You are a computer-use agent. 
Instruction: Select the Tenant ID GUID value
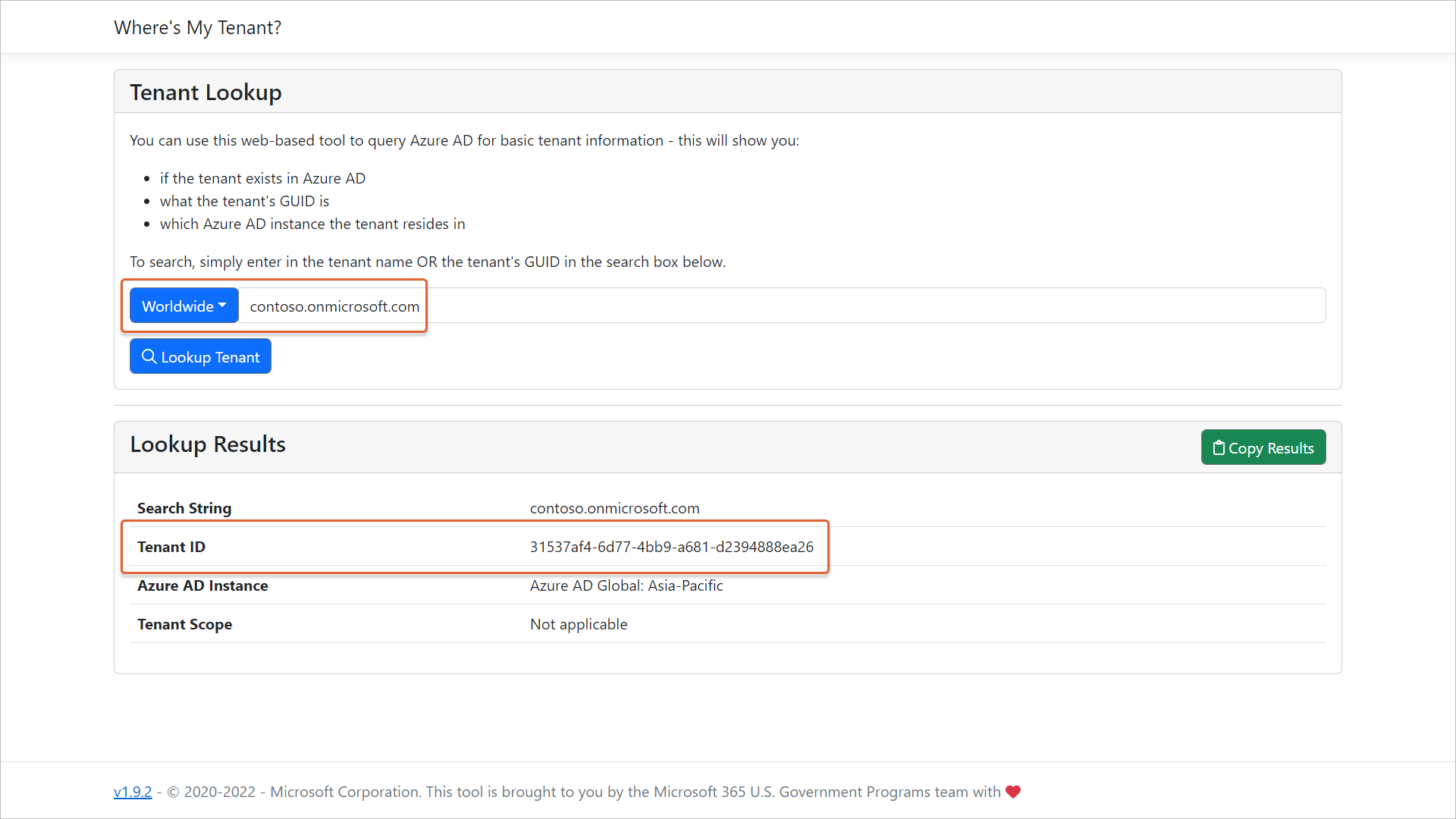click(671, 547)
